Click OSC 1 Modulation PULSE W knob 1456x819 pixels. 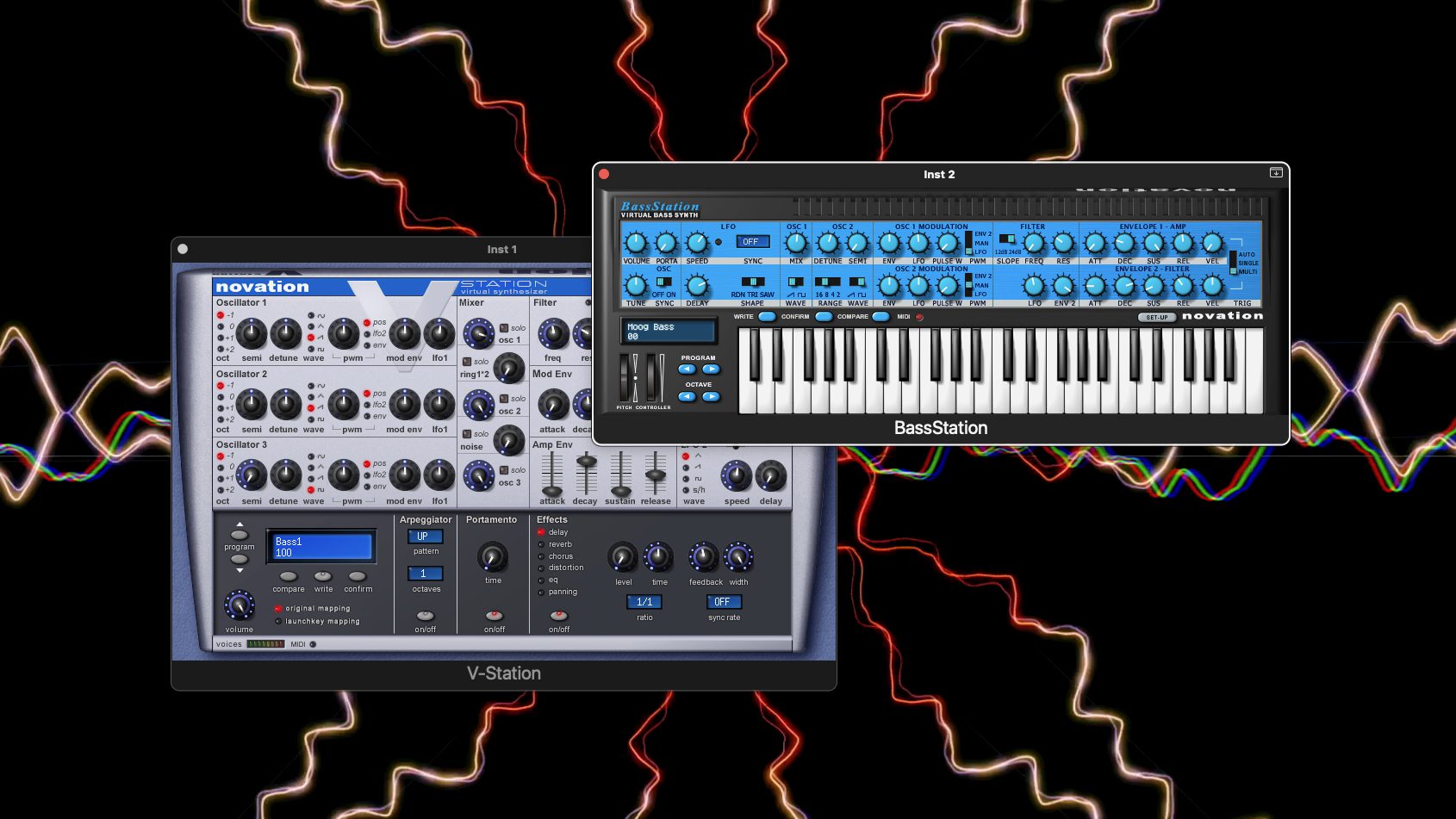click(948, 244)
